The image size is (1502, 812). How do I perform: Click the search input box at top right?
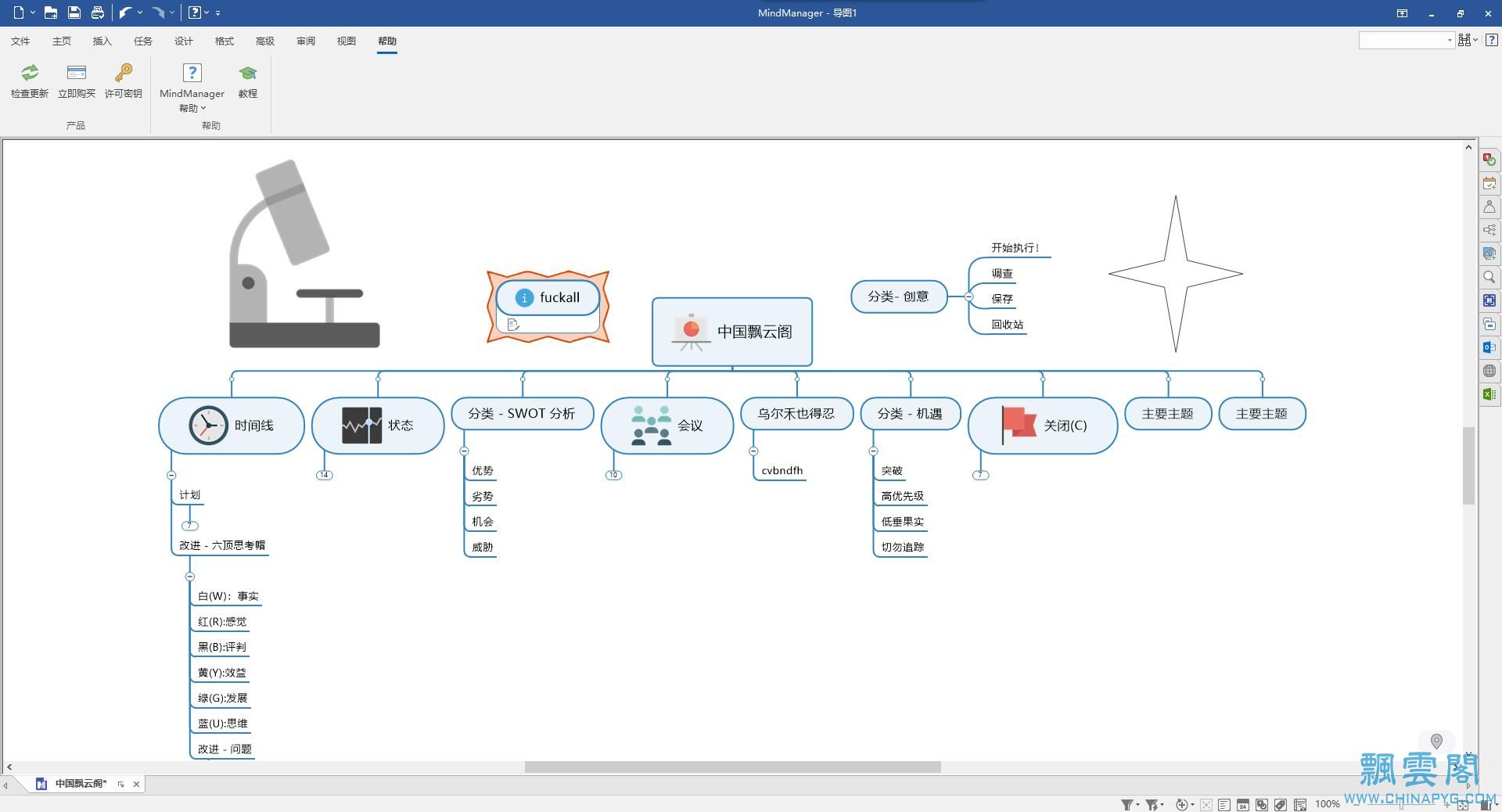(x=1406, y=40)
